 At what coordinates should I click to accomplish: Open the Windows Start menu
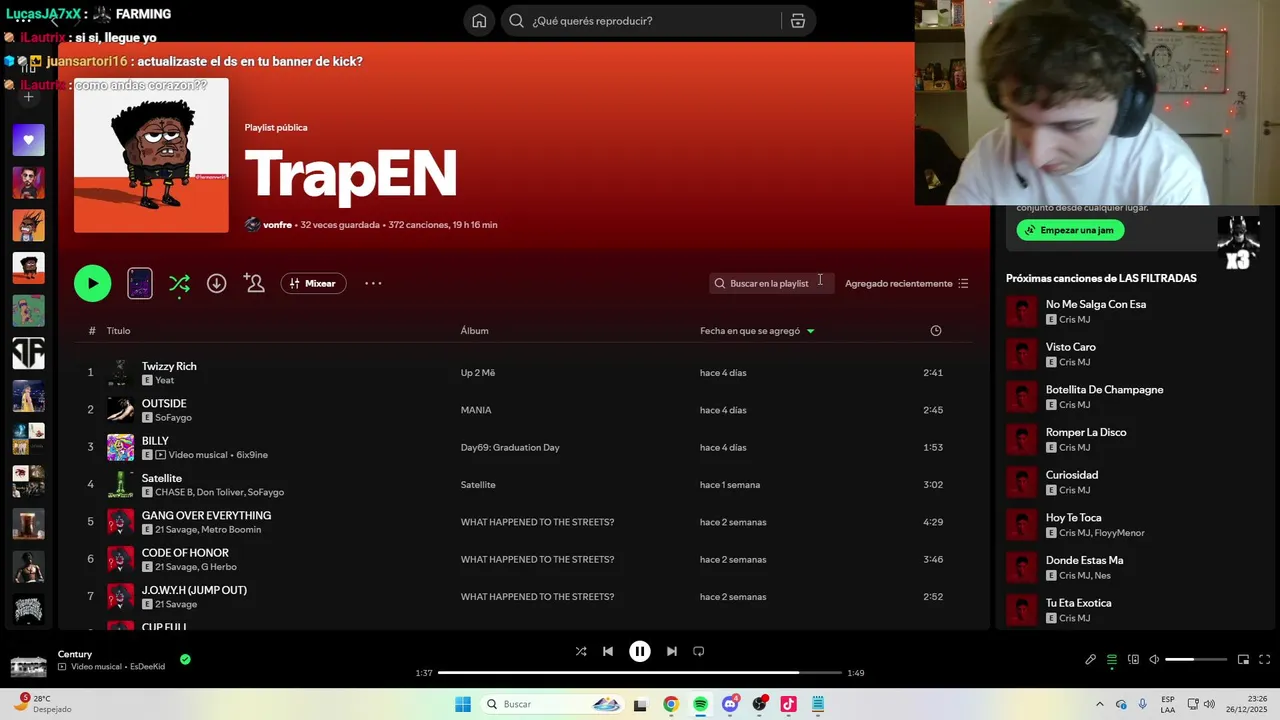(463, 704)
